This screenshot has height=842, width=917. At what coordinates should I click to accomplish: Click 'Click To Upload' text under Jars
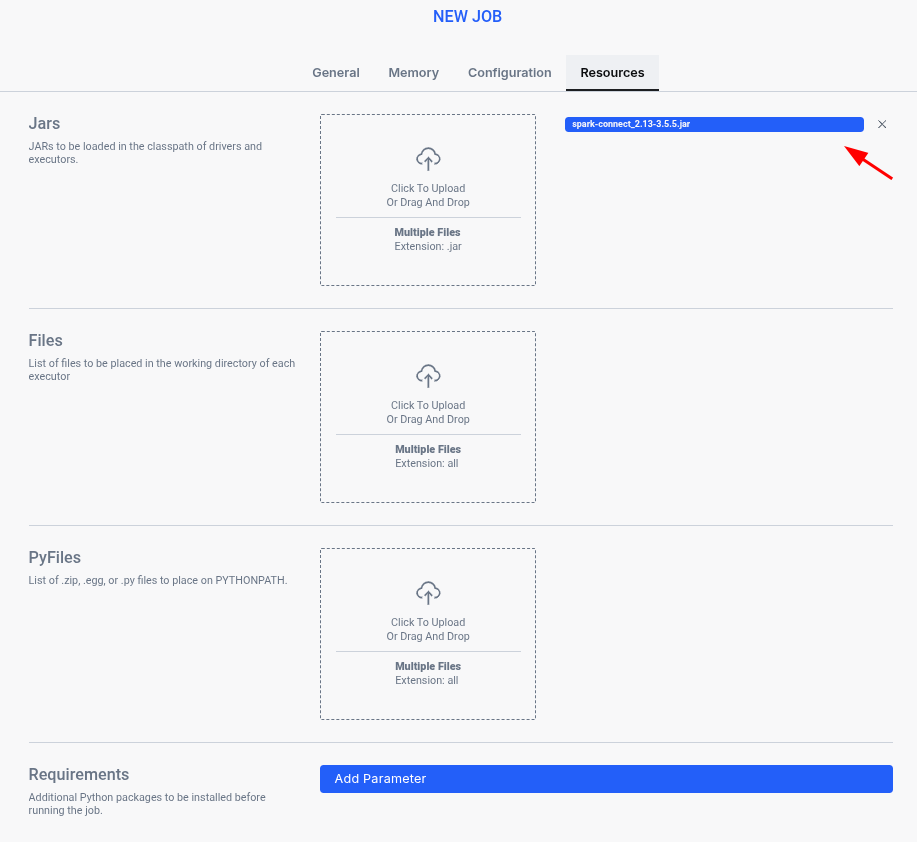428,187
